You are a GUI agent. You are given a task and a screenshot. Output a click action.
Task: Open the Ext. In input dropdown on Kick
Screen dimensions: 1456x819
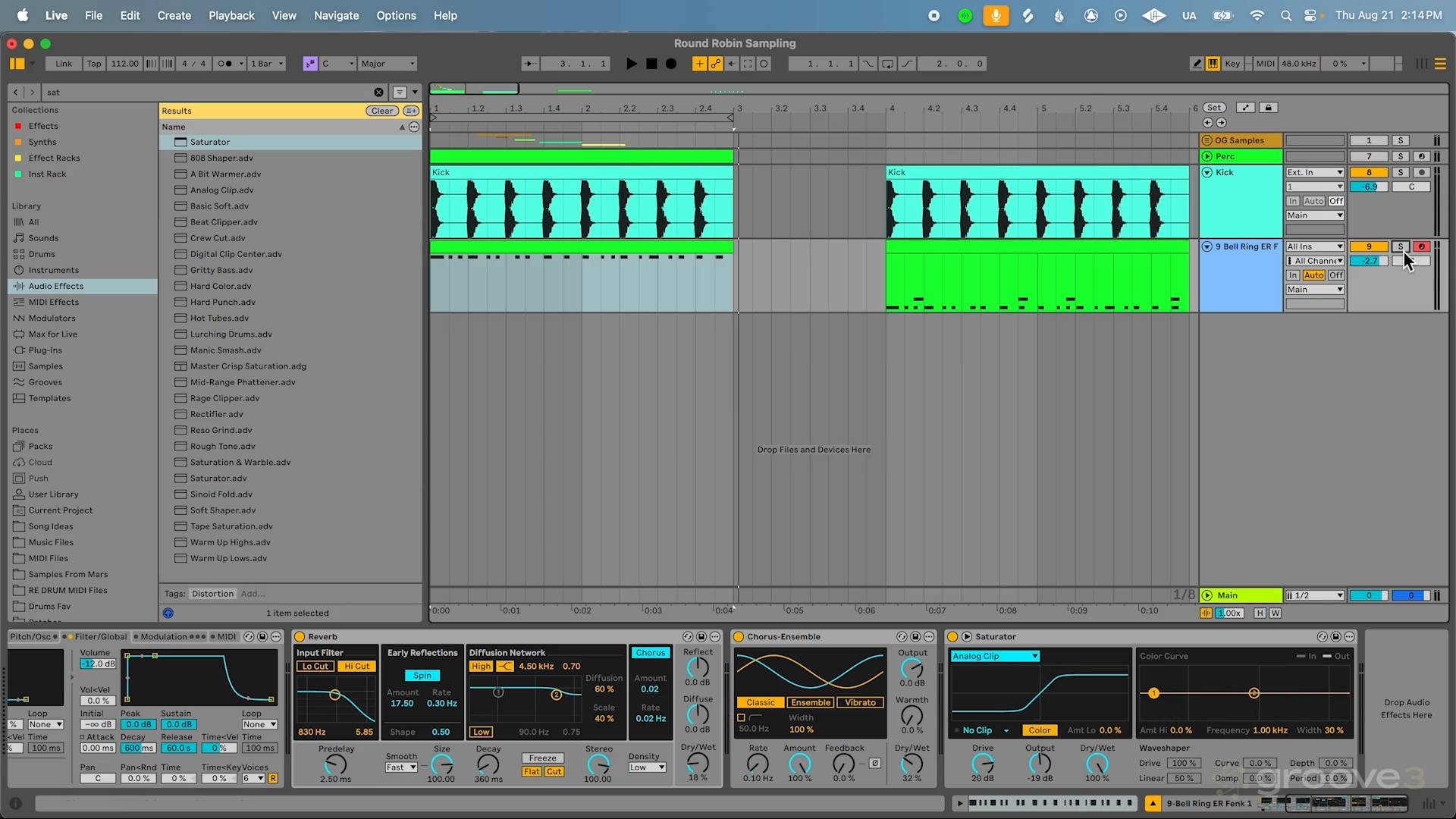pyautogui.click(x=1314, y=172)
